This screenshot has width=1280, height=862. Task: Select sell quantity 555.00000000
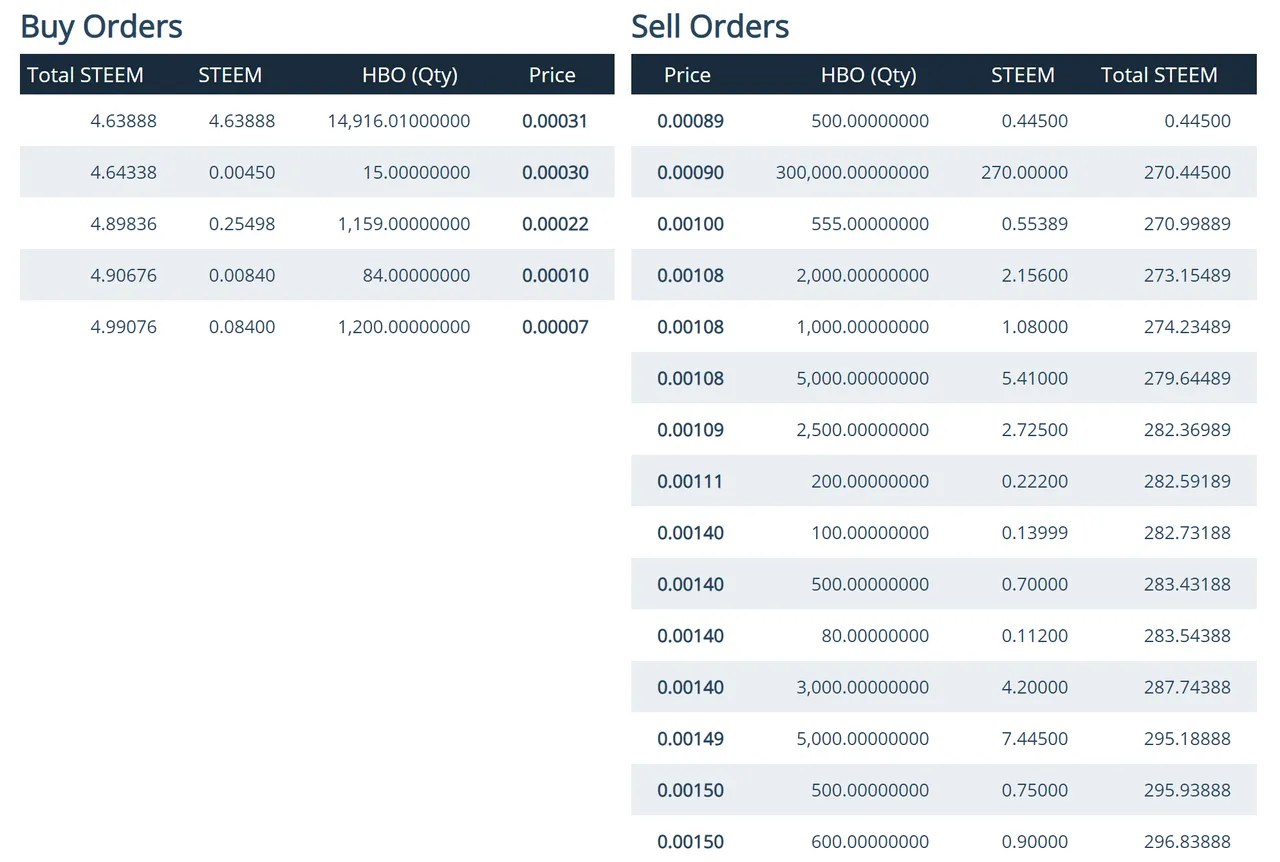coord(870,224)
